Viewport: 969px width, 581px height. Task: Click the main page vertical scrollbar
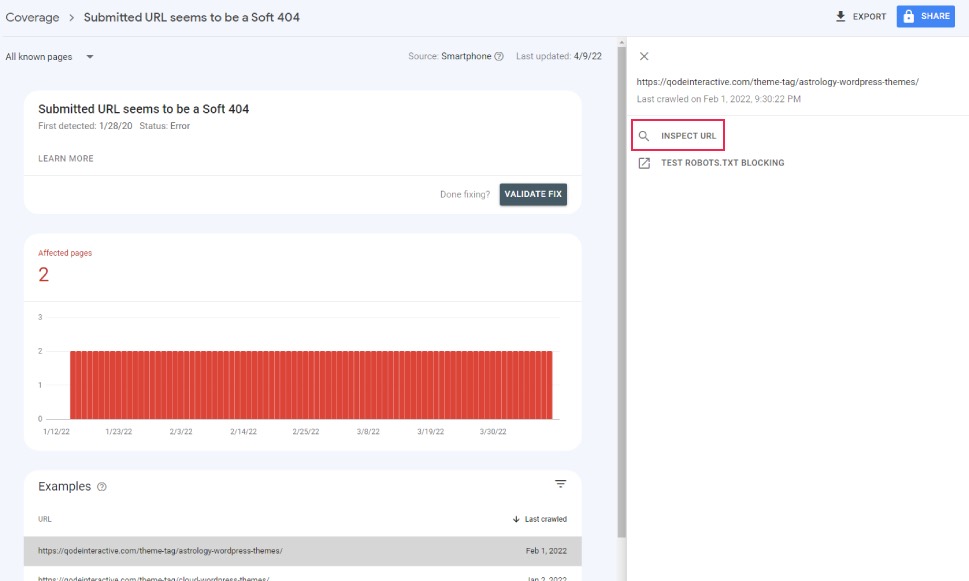pyautogui.click(x=621, y=300)
